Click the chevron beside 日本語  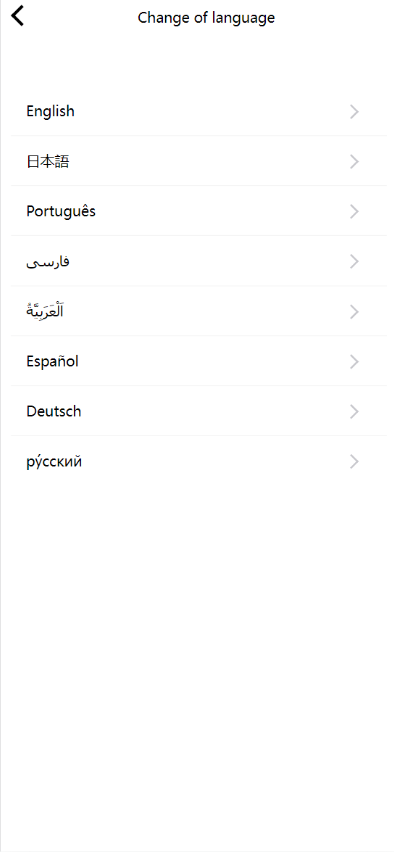[x=354, y=162]
